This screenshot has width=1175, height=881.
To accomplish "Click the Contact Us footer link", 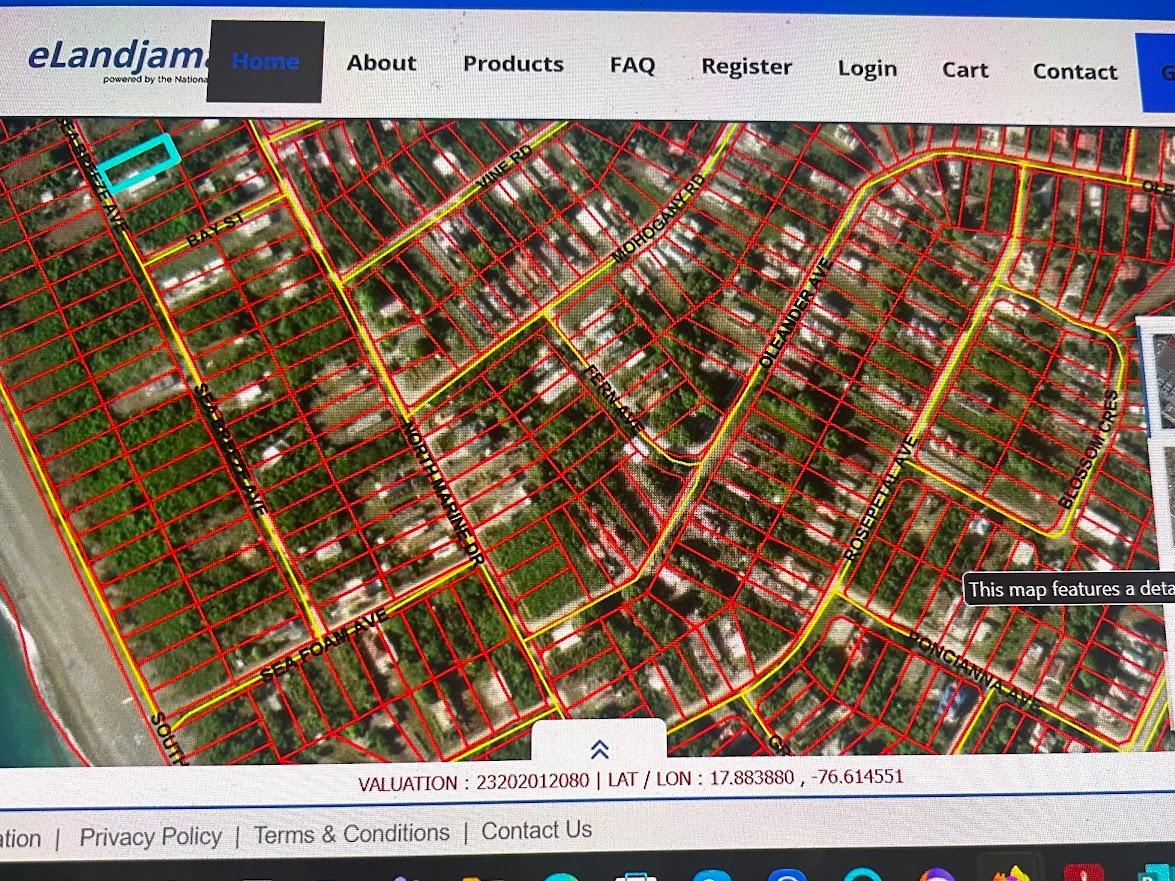I will point(537,831).
